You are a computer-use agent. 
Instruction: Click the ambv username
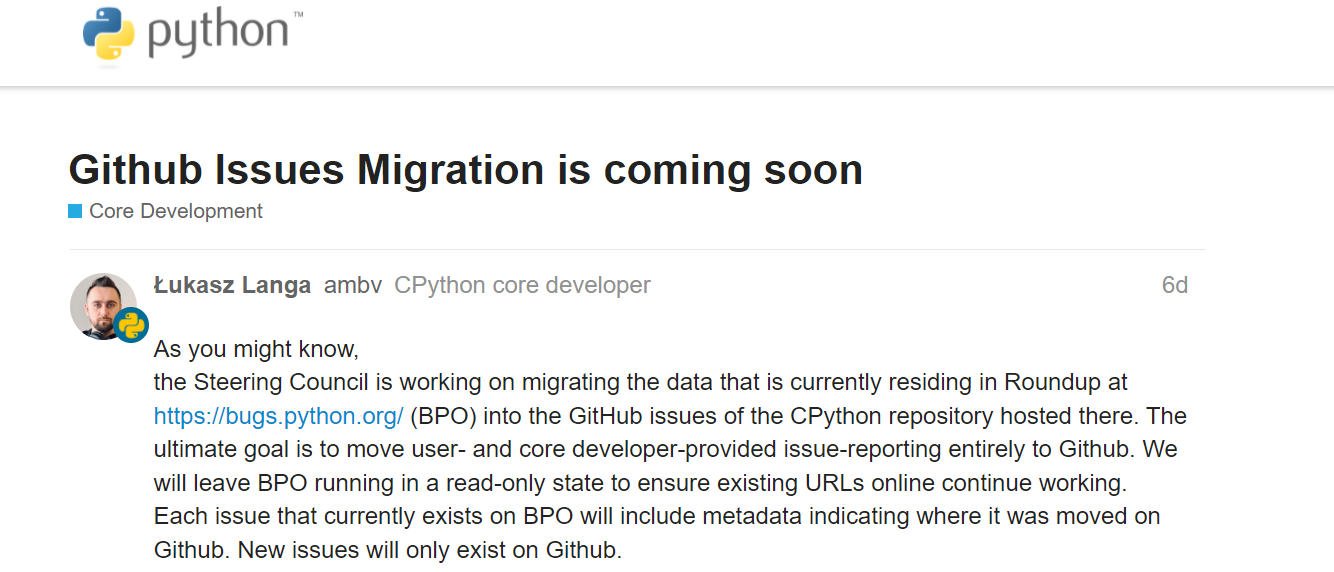point(353,285)
